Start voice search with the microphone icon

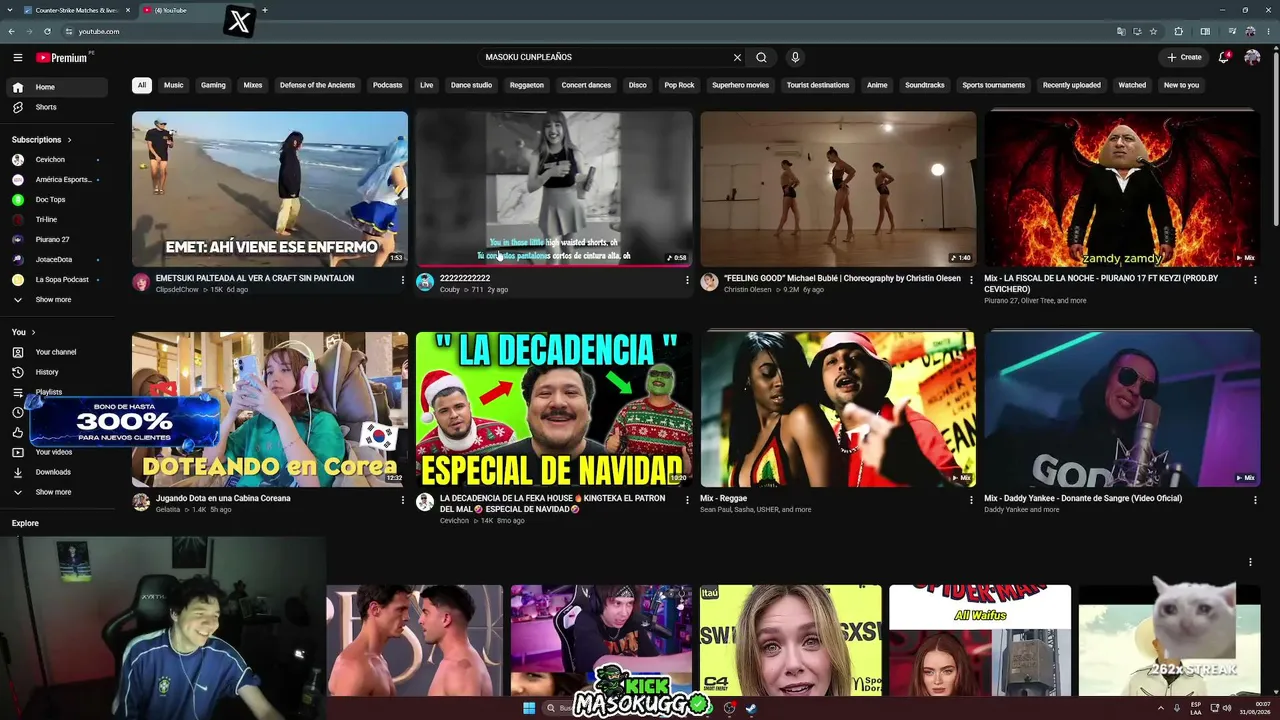pos(795,58)
